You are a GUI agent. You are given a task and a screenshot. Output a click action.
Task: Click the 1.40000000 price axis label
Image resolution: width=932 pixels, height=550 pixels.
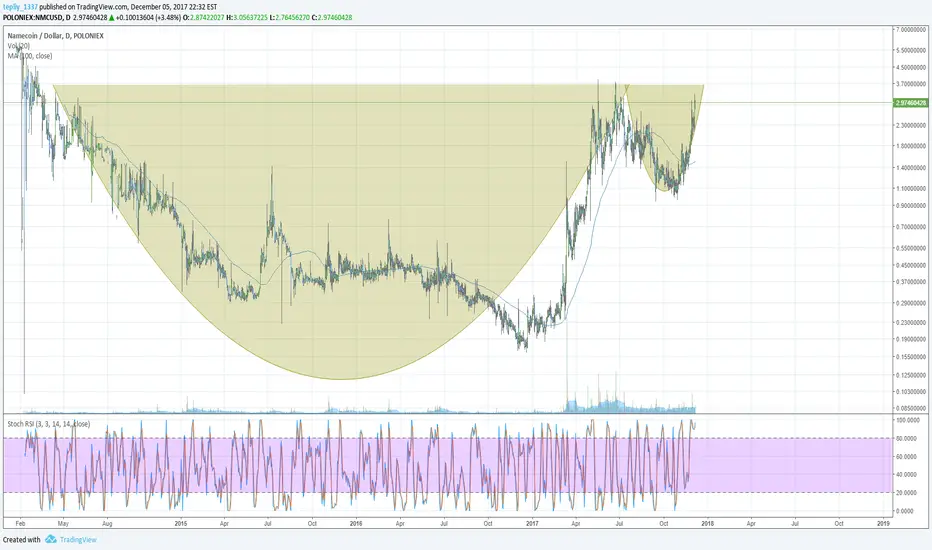point(912,168)
